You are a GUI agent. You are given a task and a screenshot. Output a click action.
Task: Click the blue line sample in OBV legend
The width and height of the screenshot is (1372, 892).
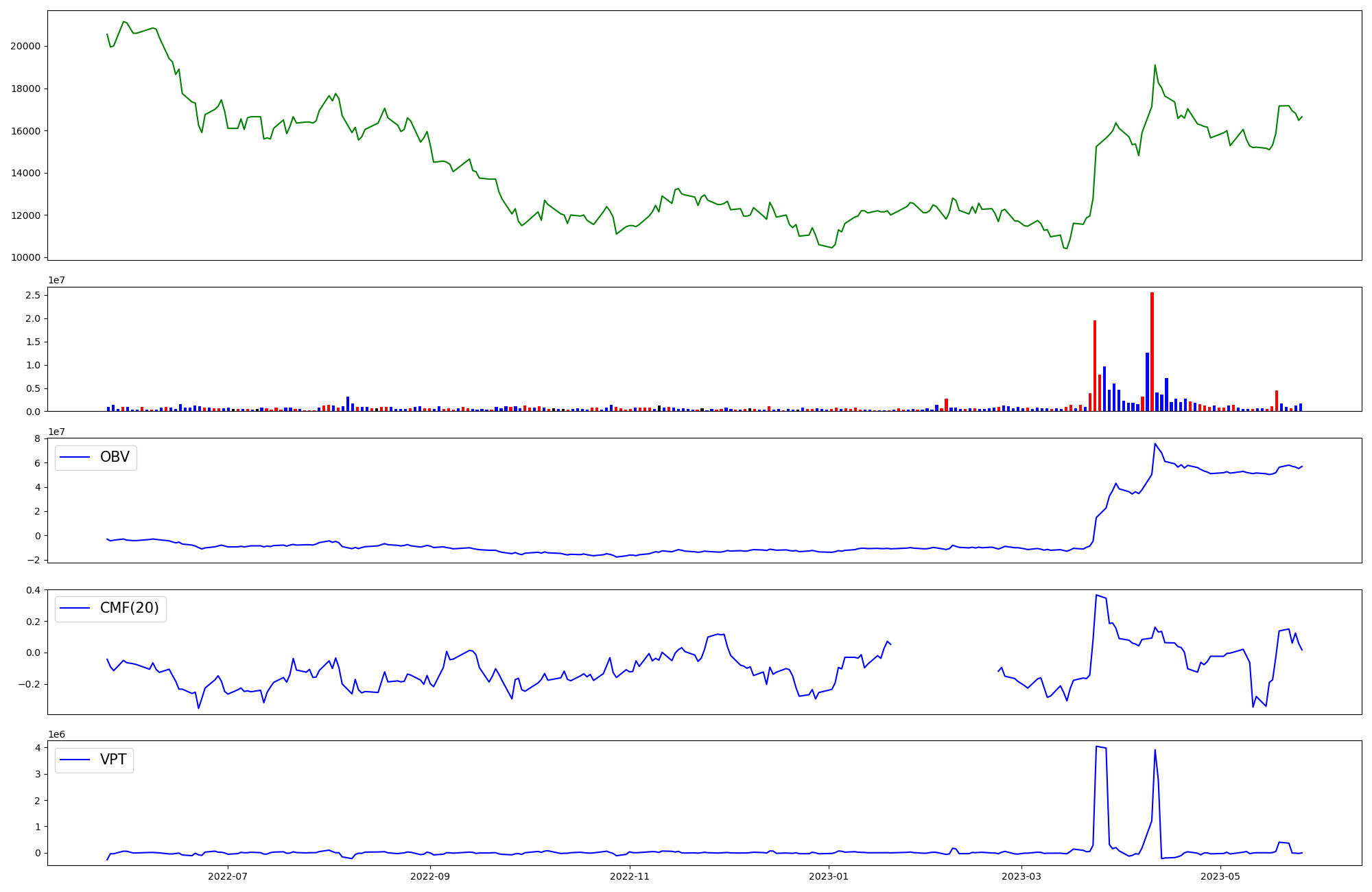[75, 457]
